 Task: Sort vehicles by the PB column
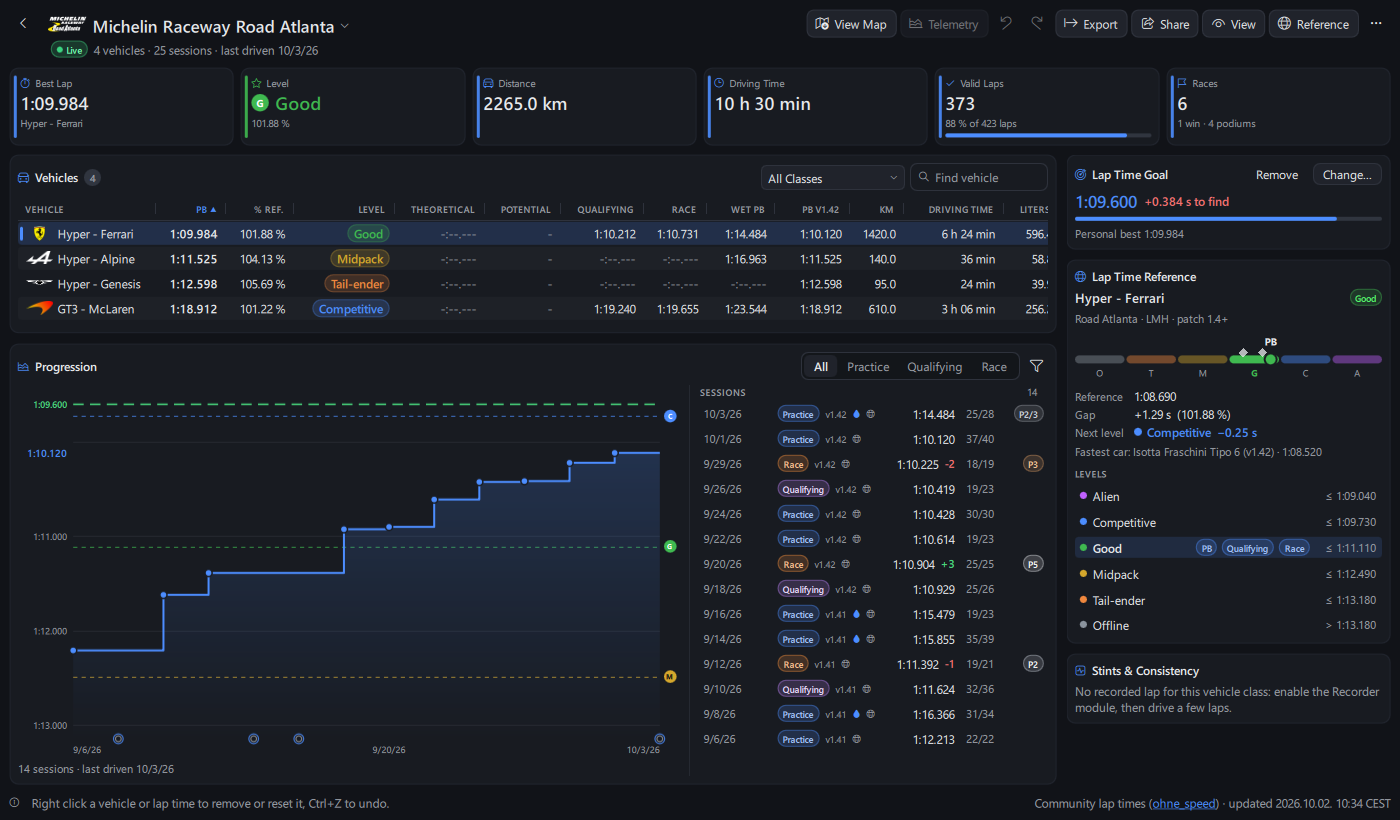[x=206, y=210]
